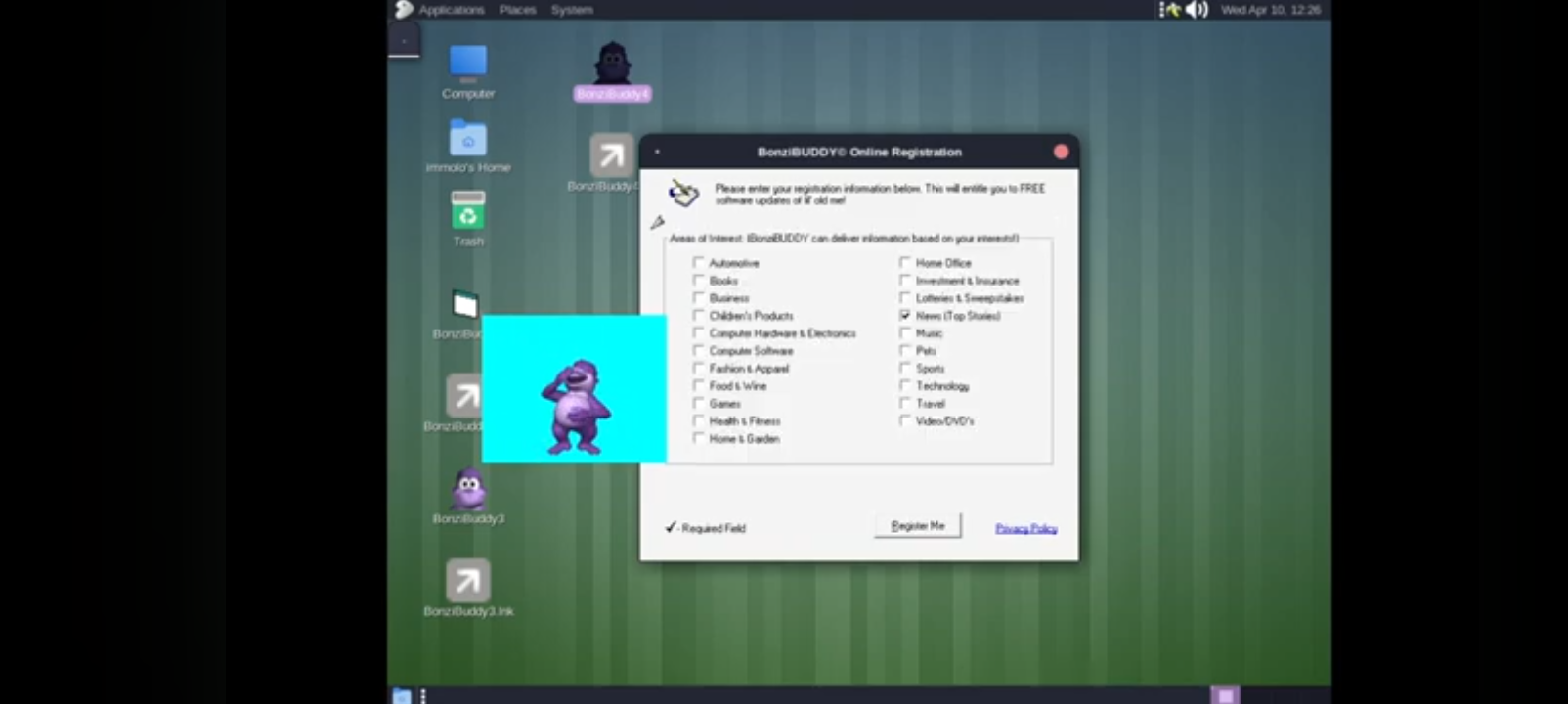Click the panel handle beside show desktop icon
This screenshot has width=1568, height=704.
423,695
